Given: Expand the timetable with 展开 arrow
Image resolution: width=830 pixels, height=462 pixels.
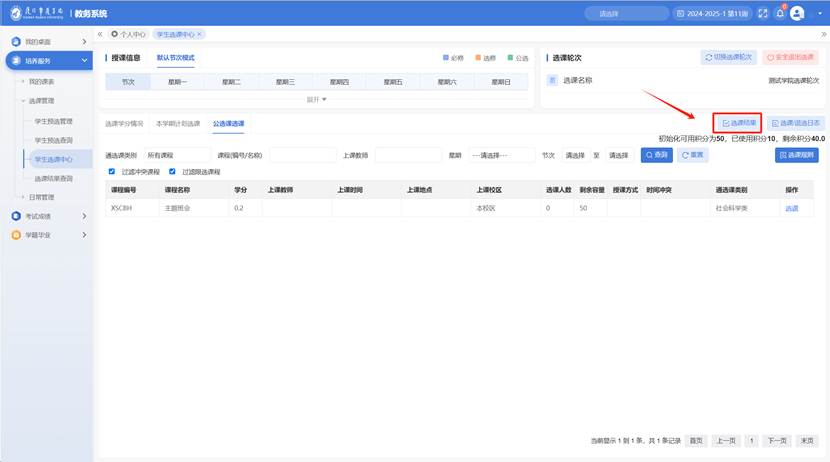Looking at the screenshot, I should click(316, 99).
